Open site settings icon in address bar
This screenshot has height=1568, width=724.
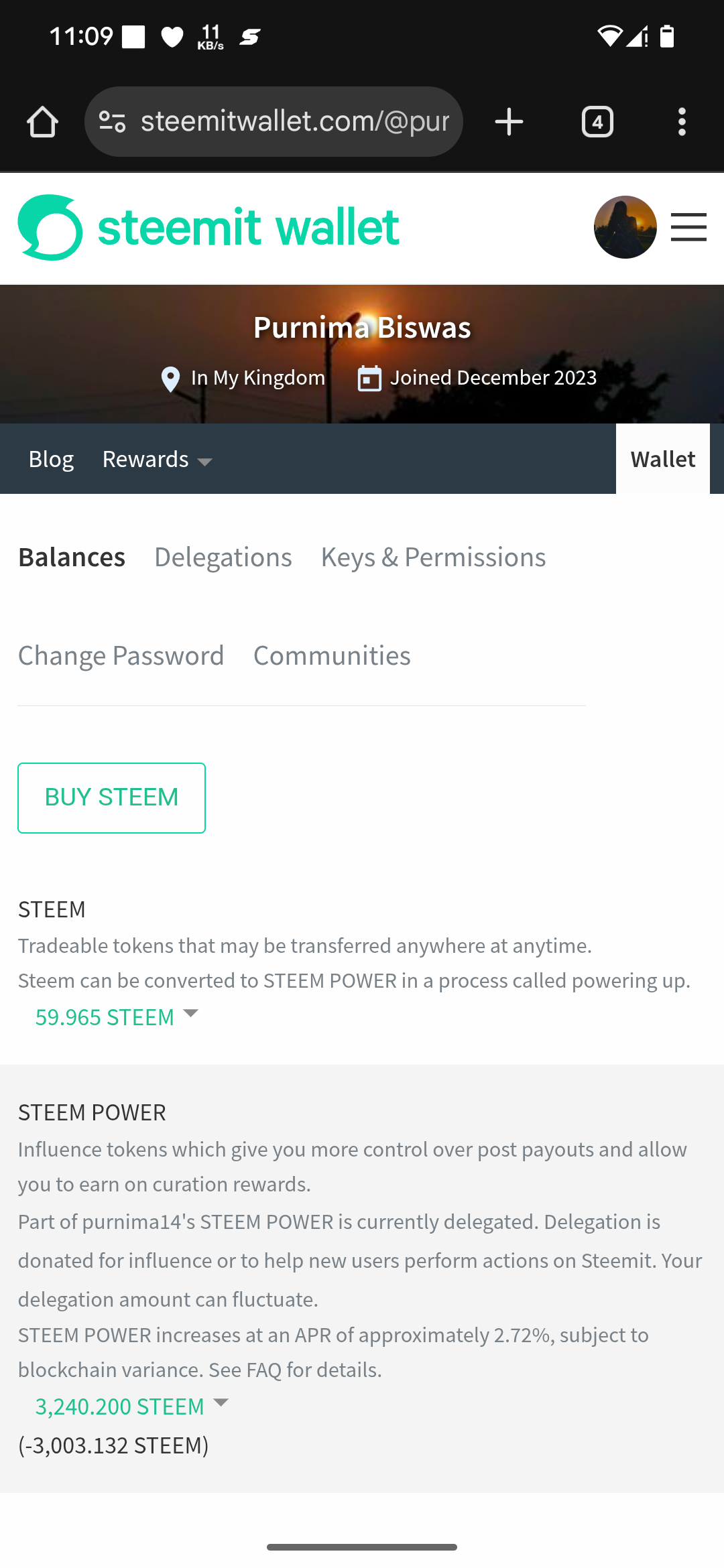tap(113, 122)
